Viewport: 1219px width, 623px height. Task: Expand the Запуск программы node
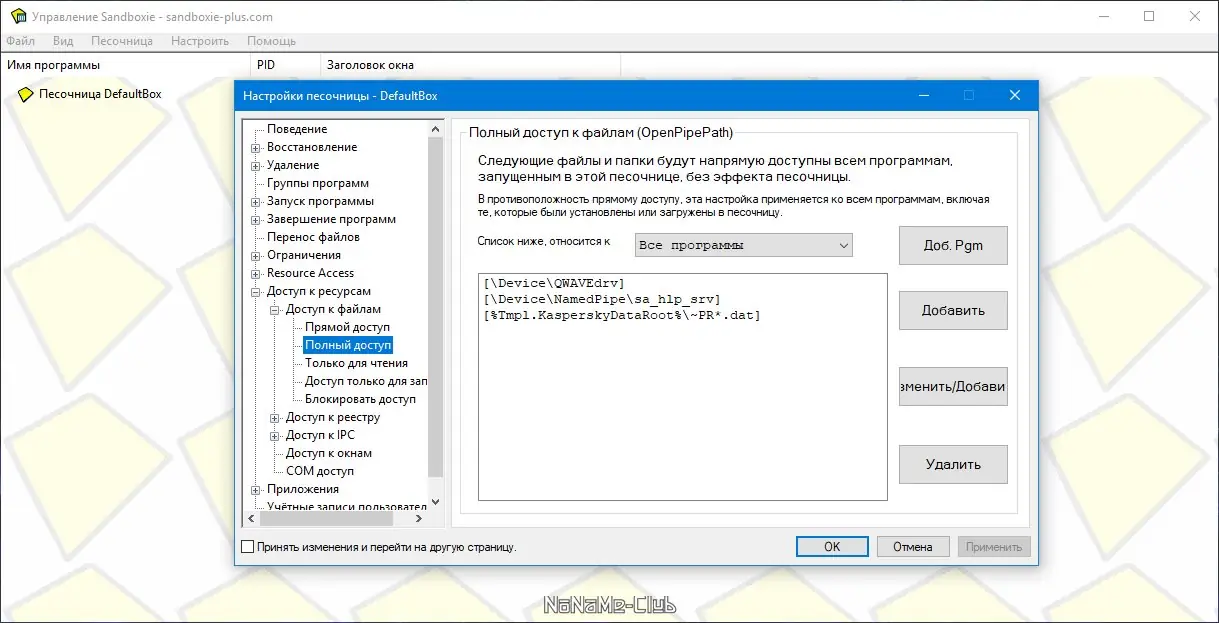point(256,201)
